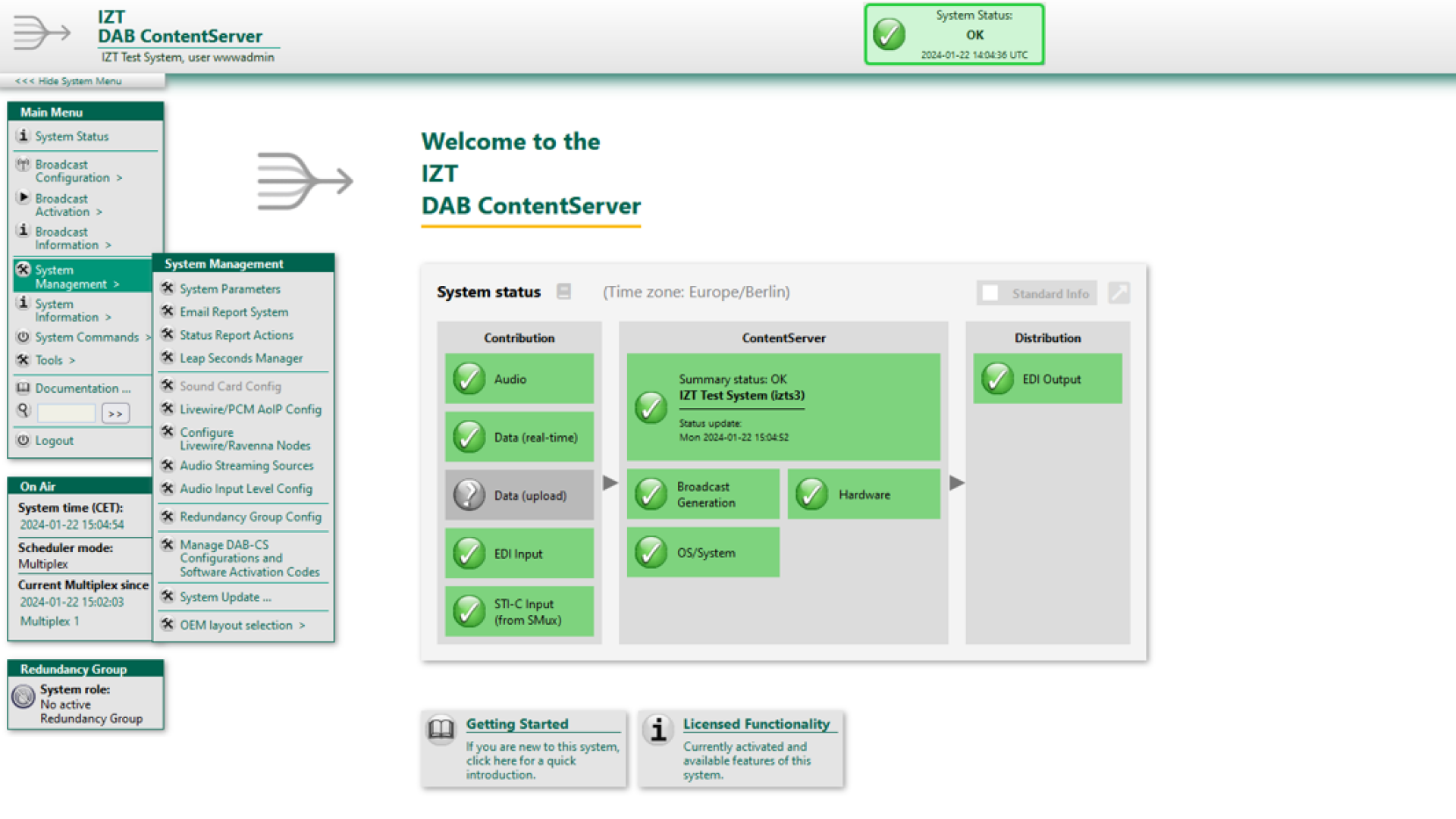
Task: Click the System Status info icon in Main Menu
Action: click(x=23, y=136)
